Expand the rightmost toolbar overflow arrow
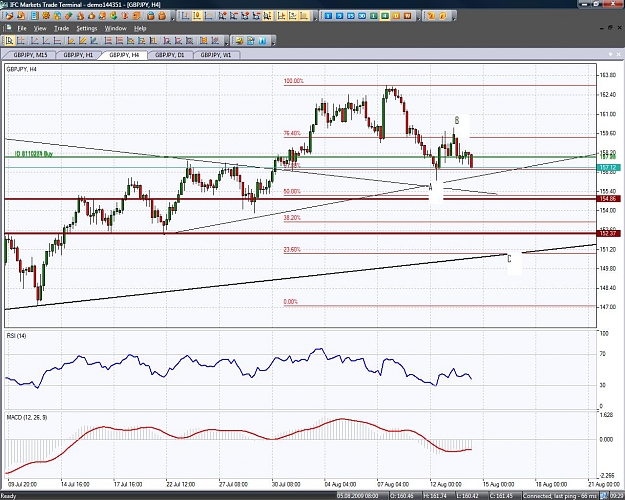This screenshot has height=500, width=625. point(454,18)
